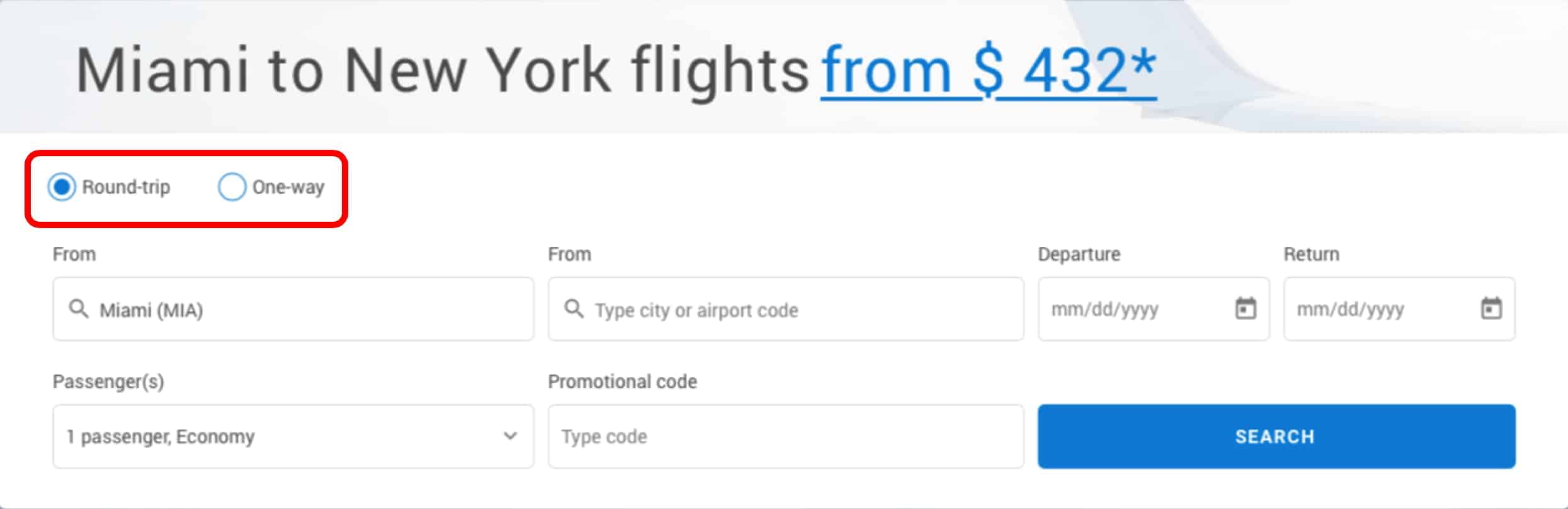Open the Departure calendar icon
Image resolution: width=1568 pixels, height=509 pixels.
click(x=1245, y=309)
